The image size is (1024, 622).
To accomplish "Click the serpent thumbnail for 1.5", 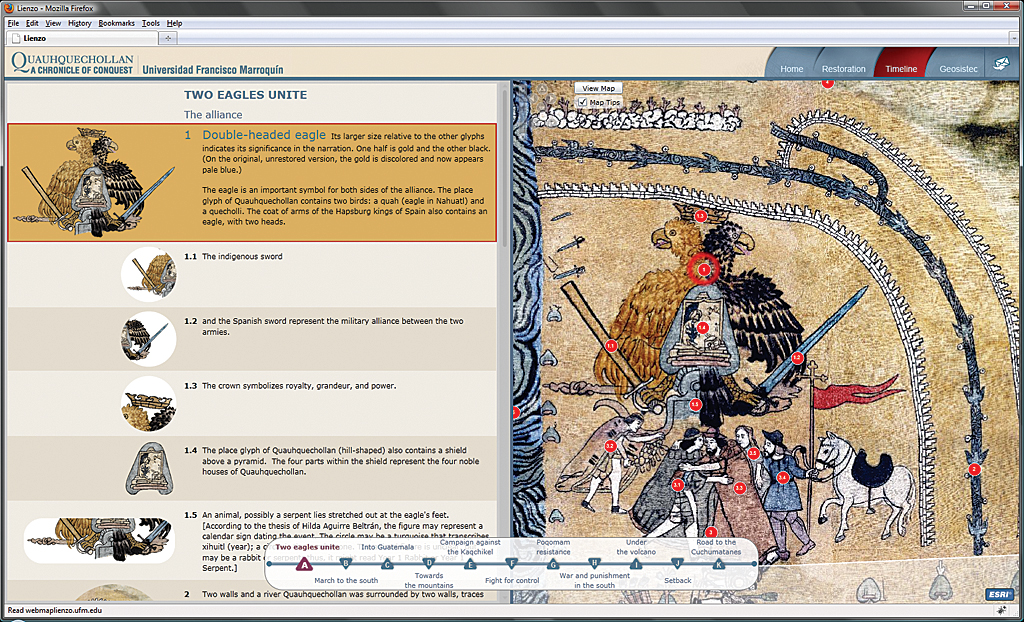I will [100, 540].
